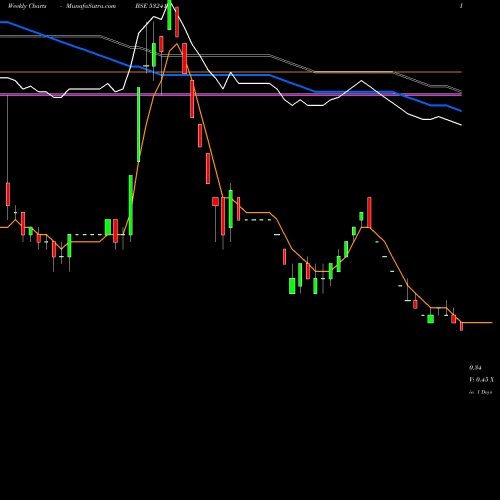Click the BSE stock code label
500x500 pixels.
point(151,6)
